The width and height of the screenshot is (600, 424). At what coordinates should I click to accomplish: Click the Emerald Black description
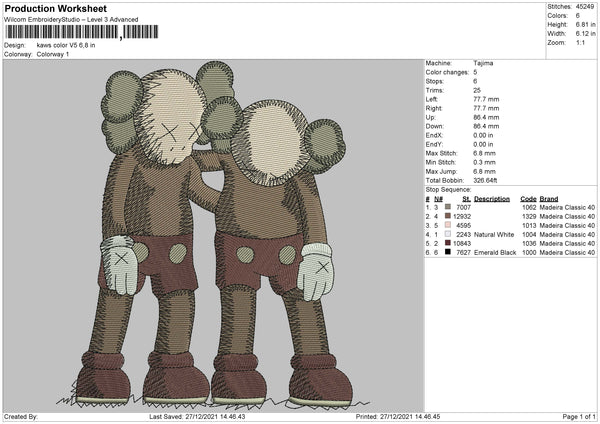(x=495, y=253)
